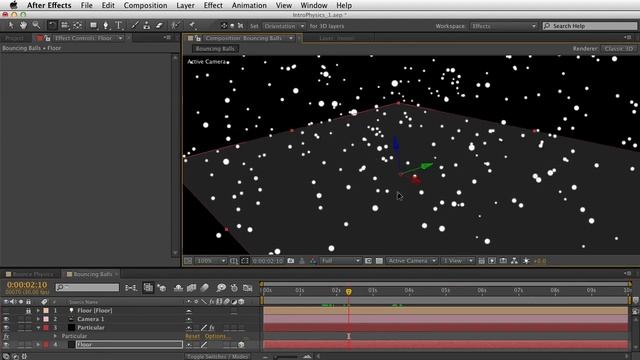Open the 100% magnification dropdown
This screenshot has width=640, height=360.
[x=211, y=260]
